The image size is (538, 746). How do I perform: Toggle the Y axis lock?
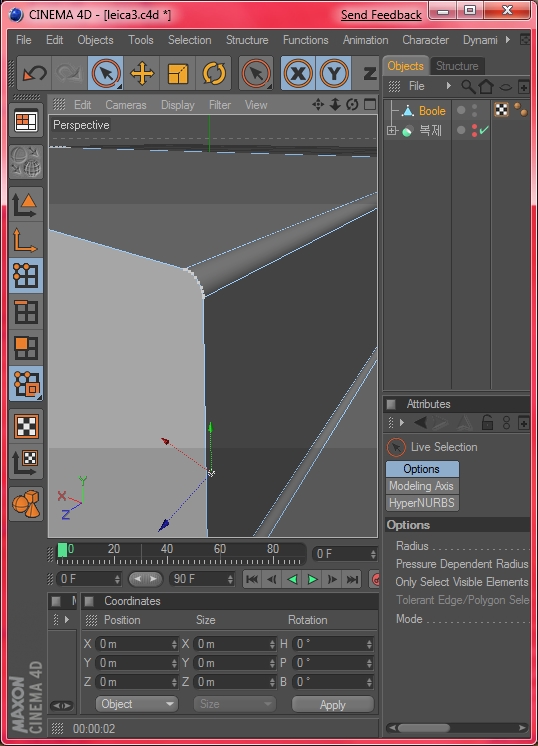click(x=334, y=73)
